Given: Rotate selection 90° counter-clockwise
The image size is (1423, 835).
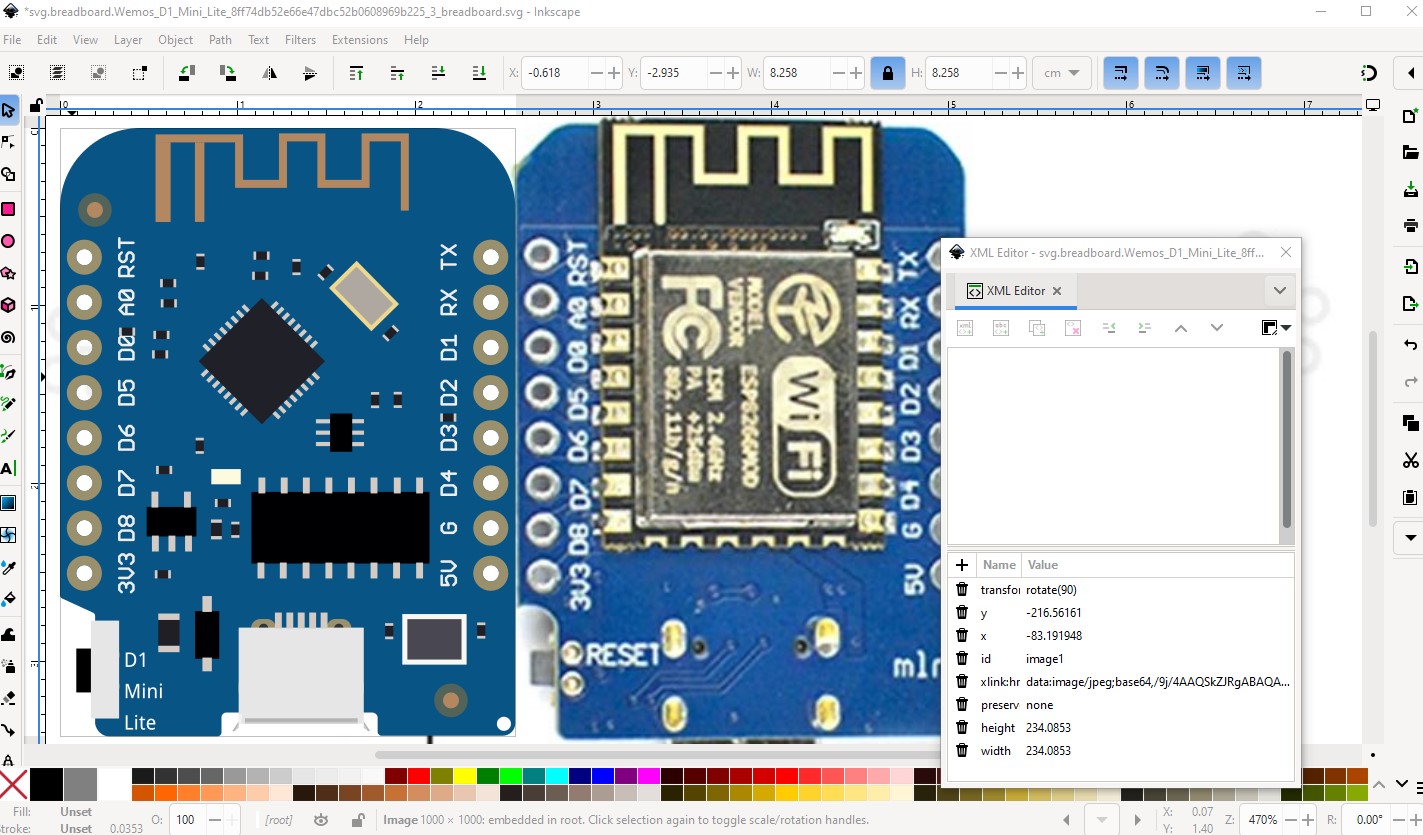Looking at the screenshot, I should tap(187, 73).
